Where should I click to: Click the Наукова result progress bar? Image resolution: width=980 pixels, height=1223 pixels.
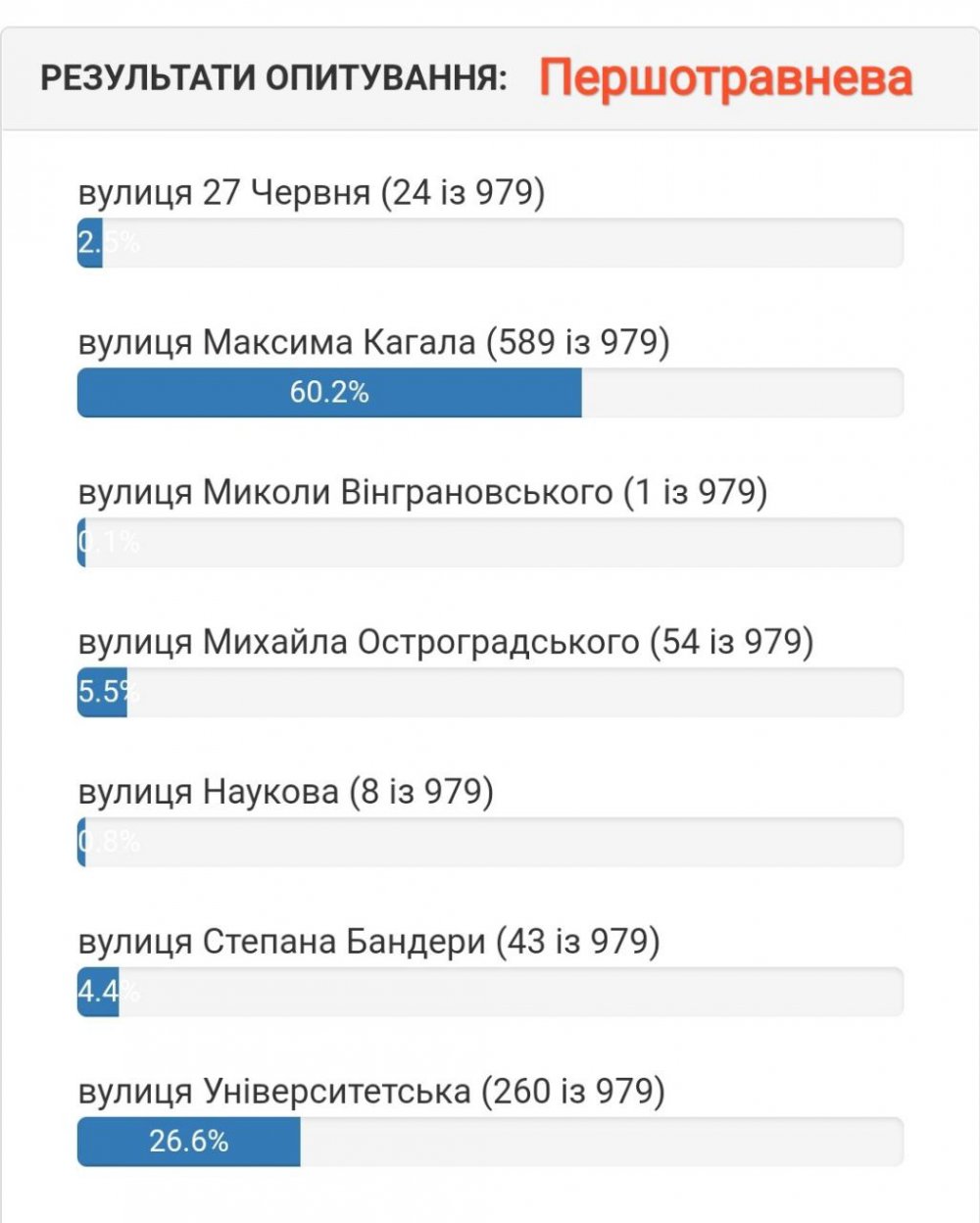click(x=490, y=843)
